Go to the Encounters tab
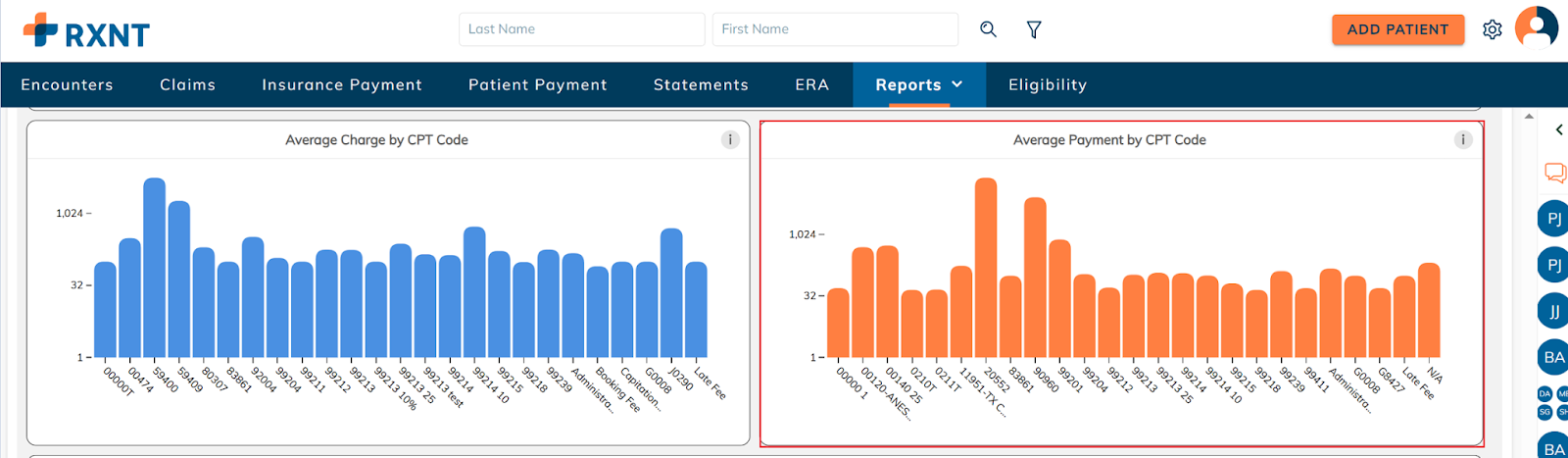The image size is (1568, 458). [67, 85]
